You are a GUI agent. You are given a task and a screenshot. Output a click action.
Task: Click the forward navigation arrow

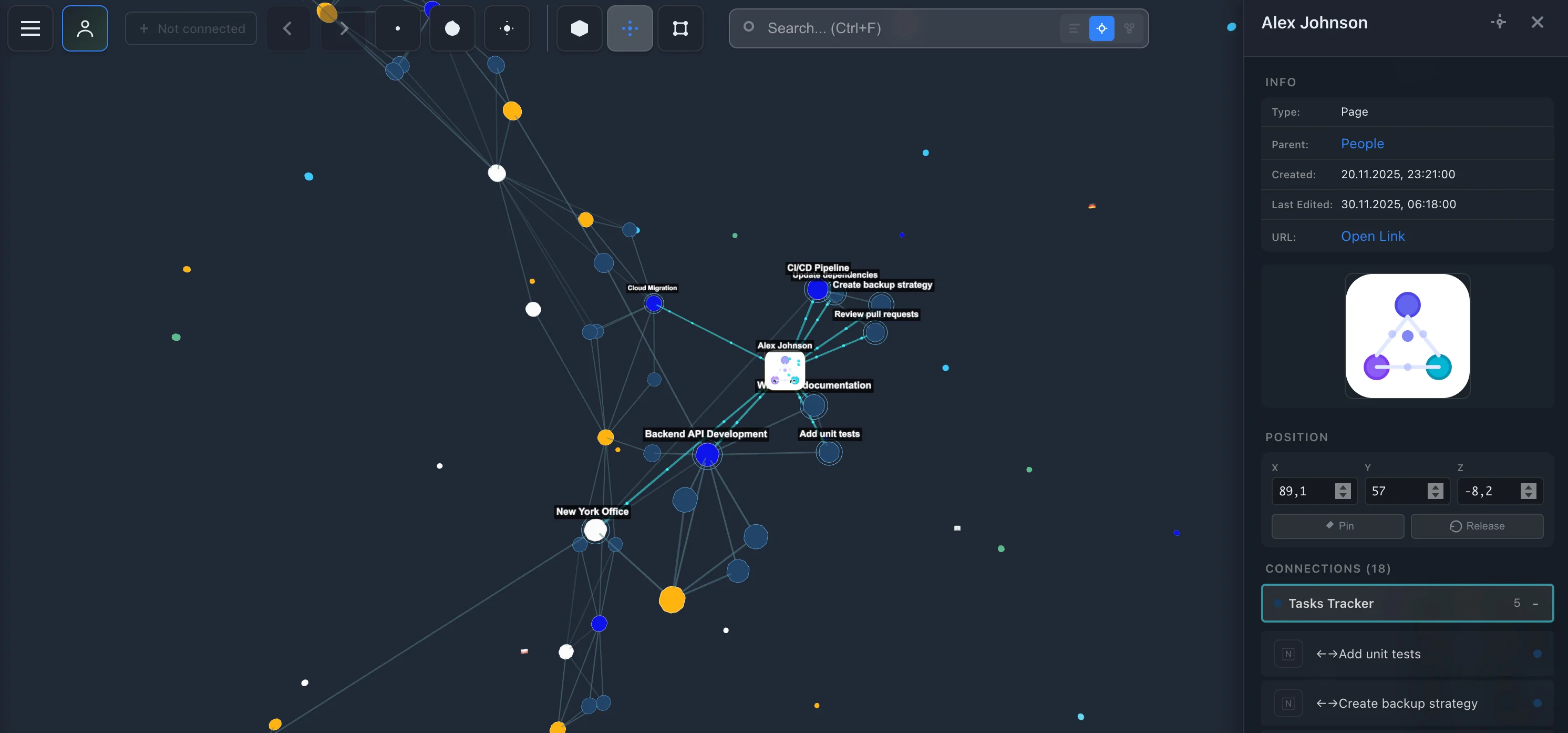pyautogui.click(x=343, y=28)
